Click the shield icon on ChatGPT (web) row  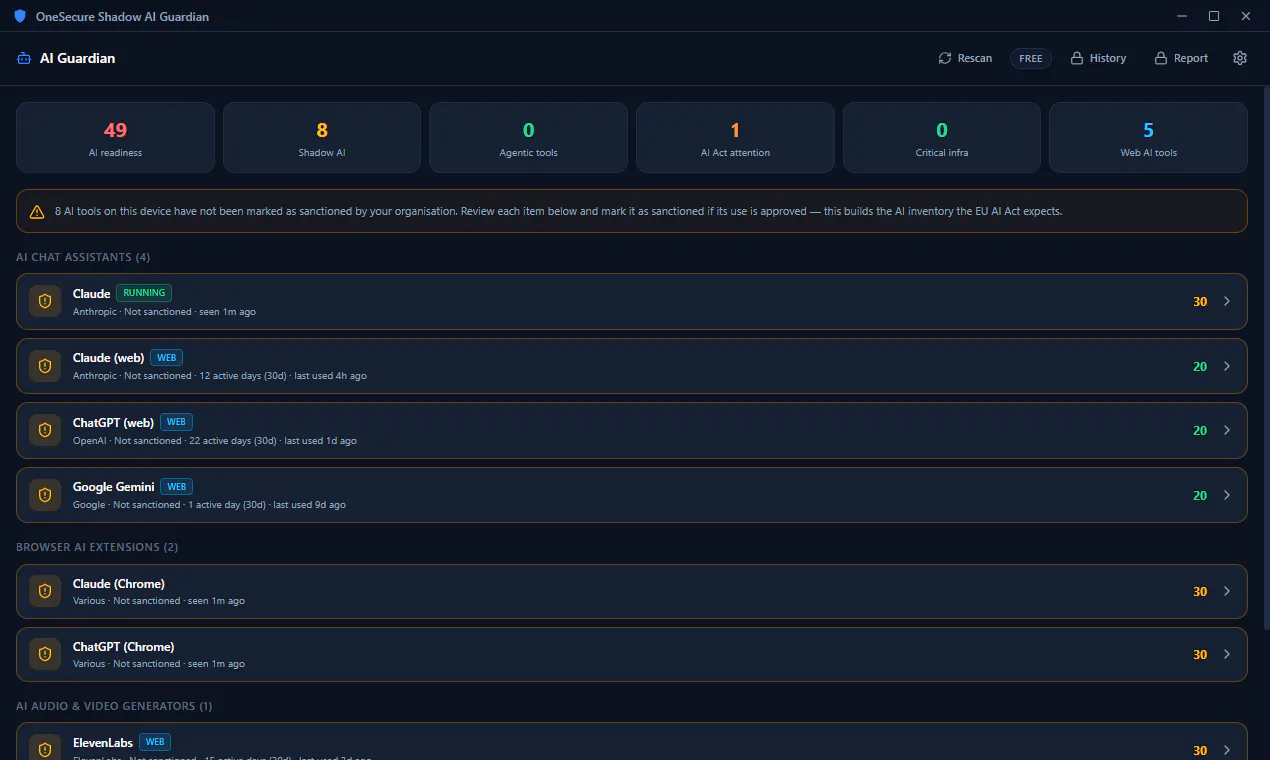coord(45,430)
